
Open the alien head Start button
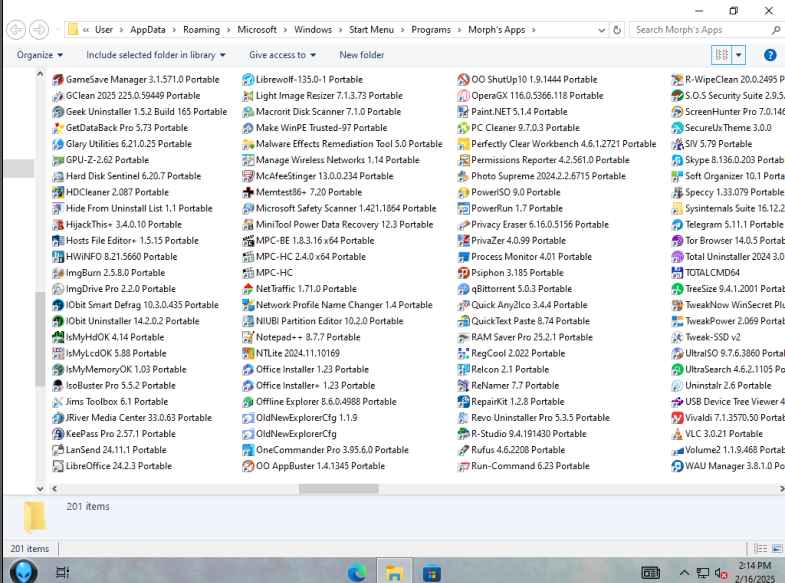(x=24, y=571)
